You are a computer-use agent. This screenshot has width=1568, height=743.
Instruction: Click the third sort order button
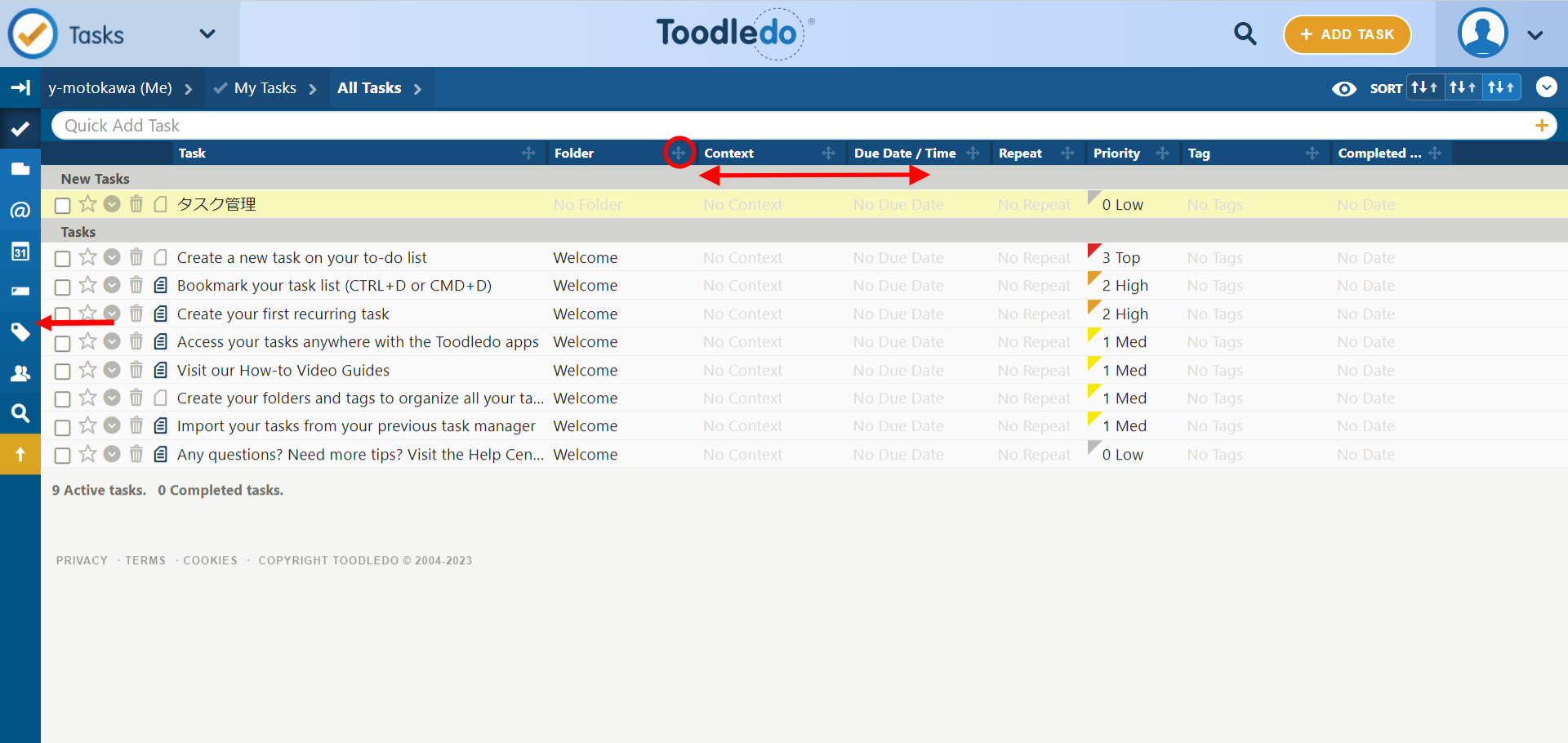pyautogui.click(x=1501, y=87)
